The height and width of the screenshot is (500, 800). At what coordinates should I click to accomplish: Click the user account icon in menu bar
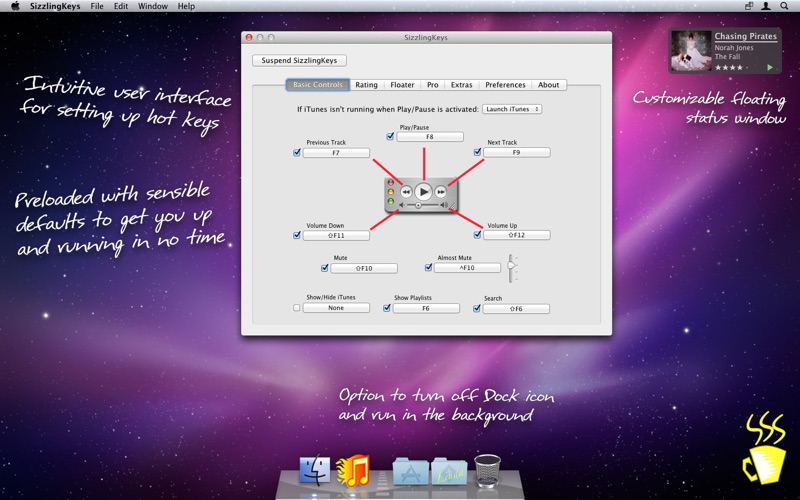click(x=766, y=6)
